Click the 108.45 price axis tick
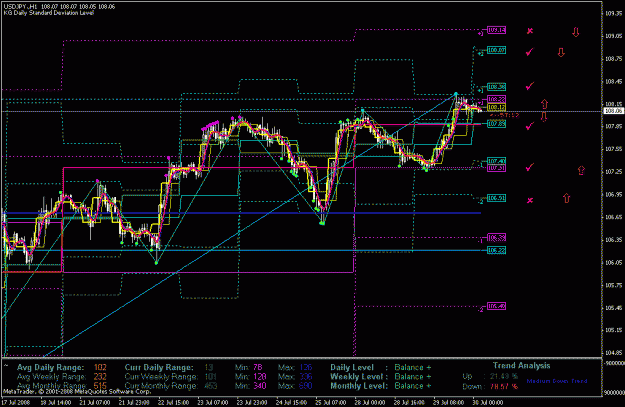Viewport: 625px width, 407px height. click(x=613, y=81)
